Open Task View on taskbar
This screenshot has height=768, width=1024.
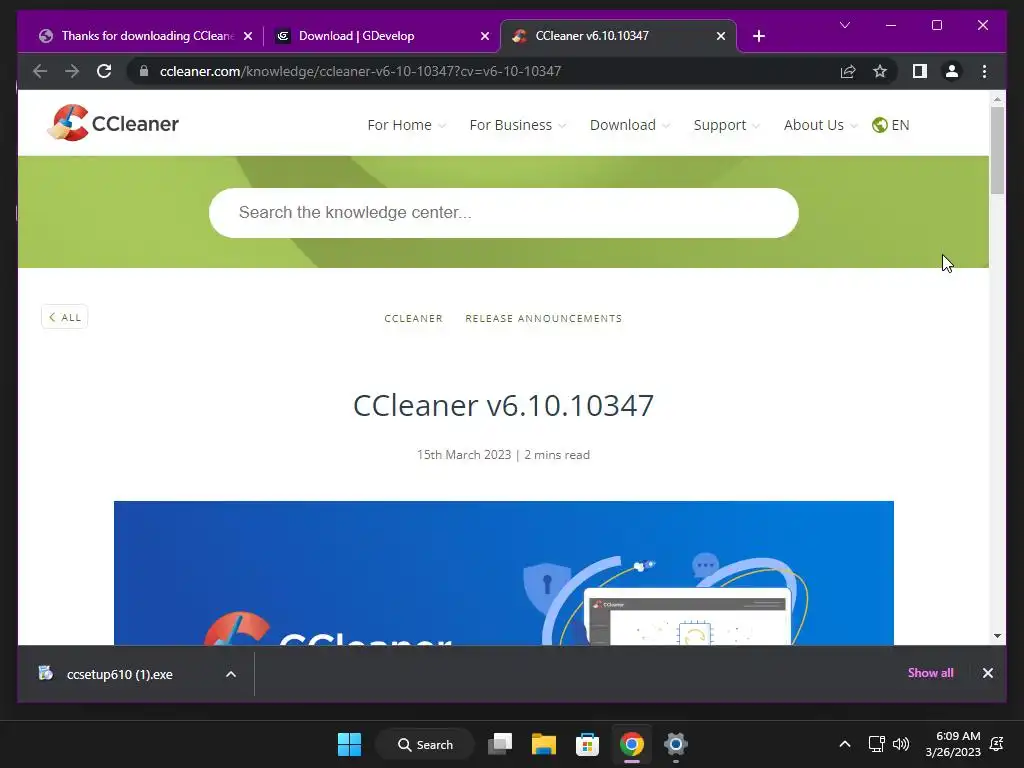(x=500, y=744)
